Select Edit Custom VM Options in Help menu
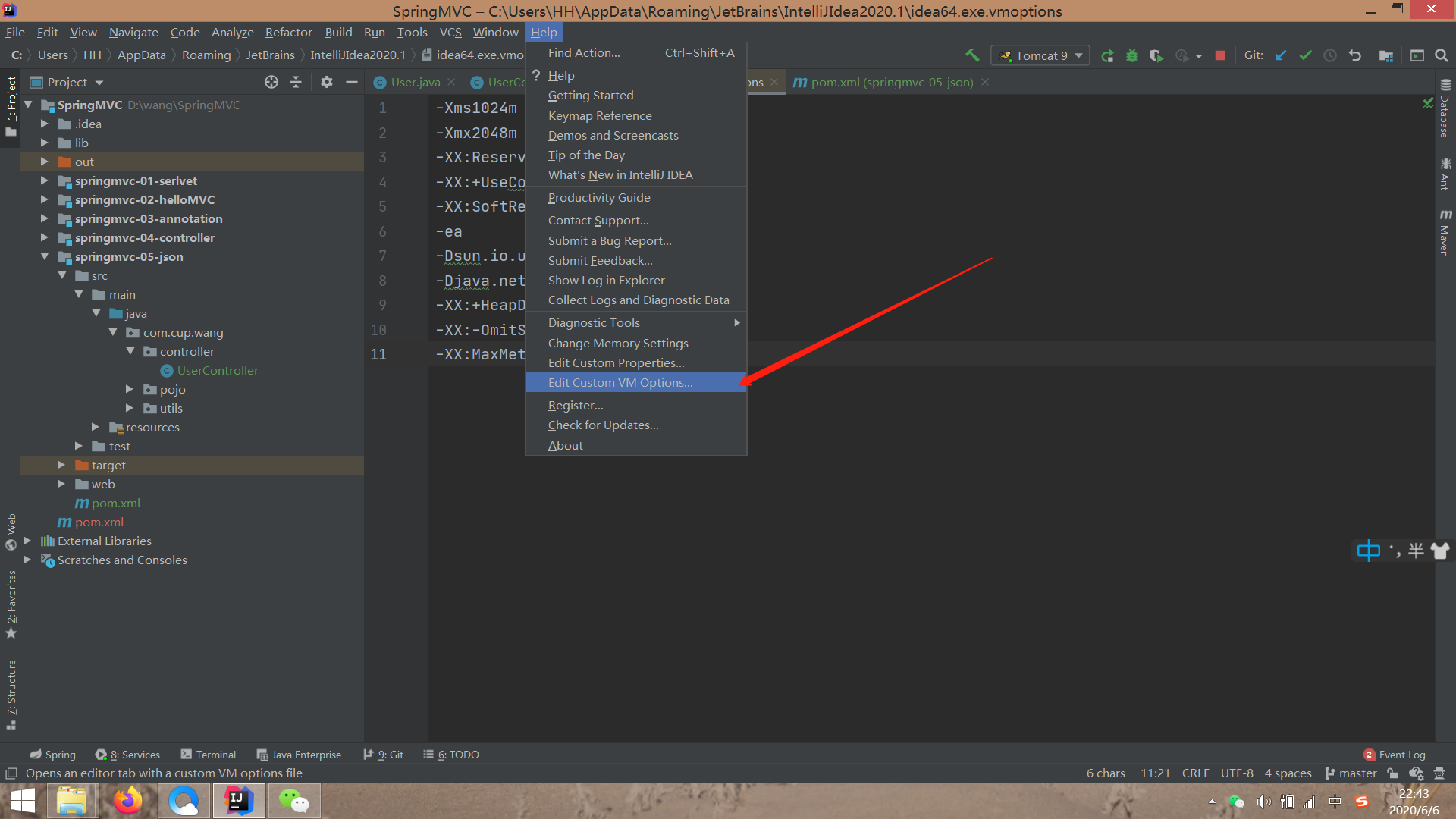 [620, 382]
